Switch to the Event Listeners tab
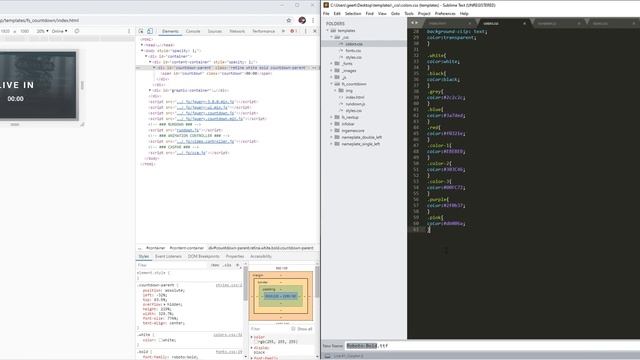The height and width of the screenshot is (360, 640). point(168,256)
